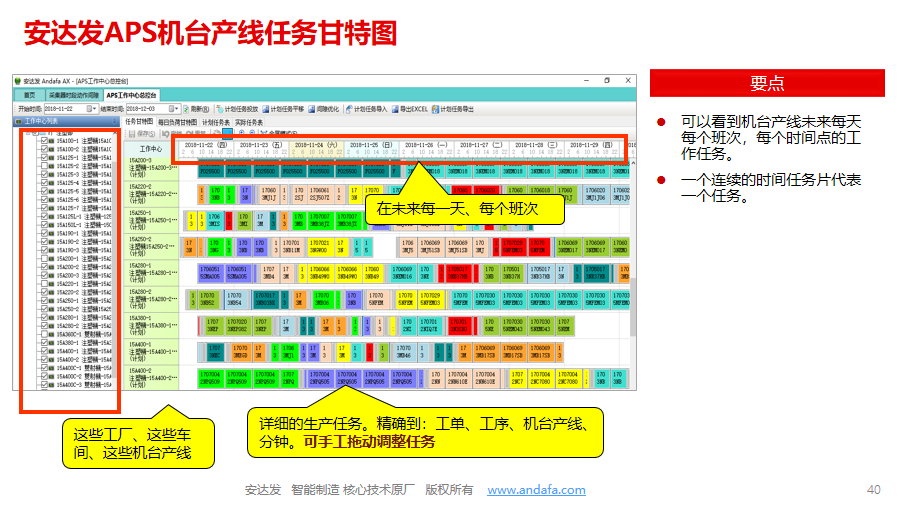This screenshot has height=509, width=907.
Task: Uncheck the 15A125L-1 work center checkbox
Action: click(44, 216)
